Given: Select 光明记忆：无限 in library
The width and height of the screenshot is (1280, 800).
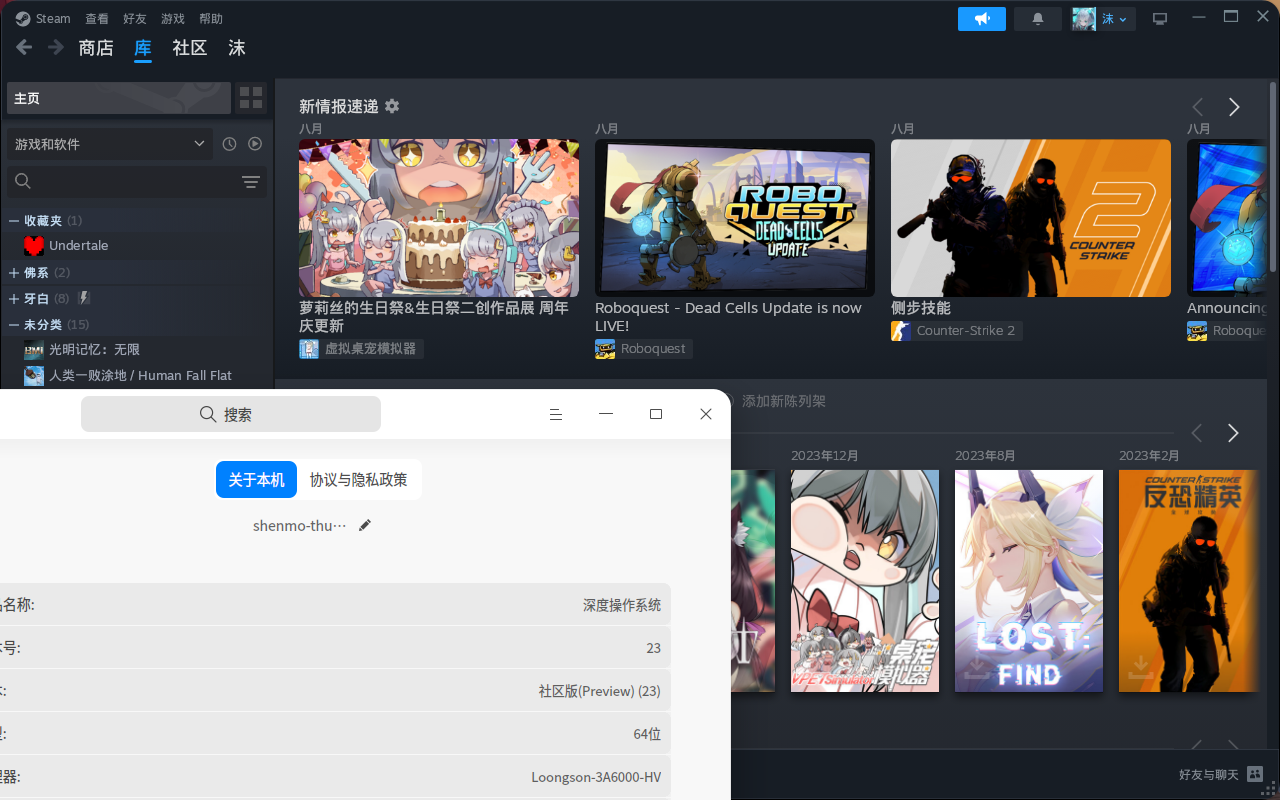Looking at the screenshot, I should [x=94, y=350].
